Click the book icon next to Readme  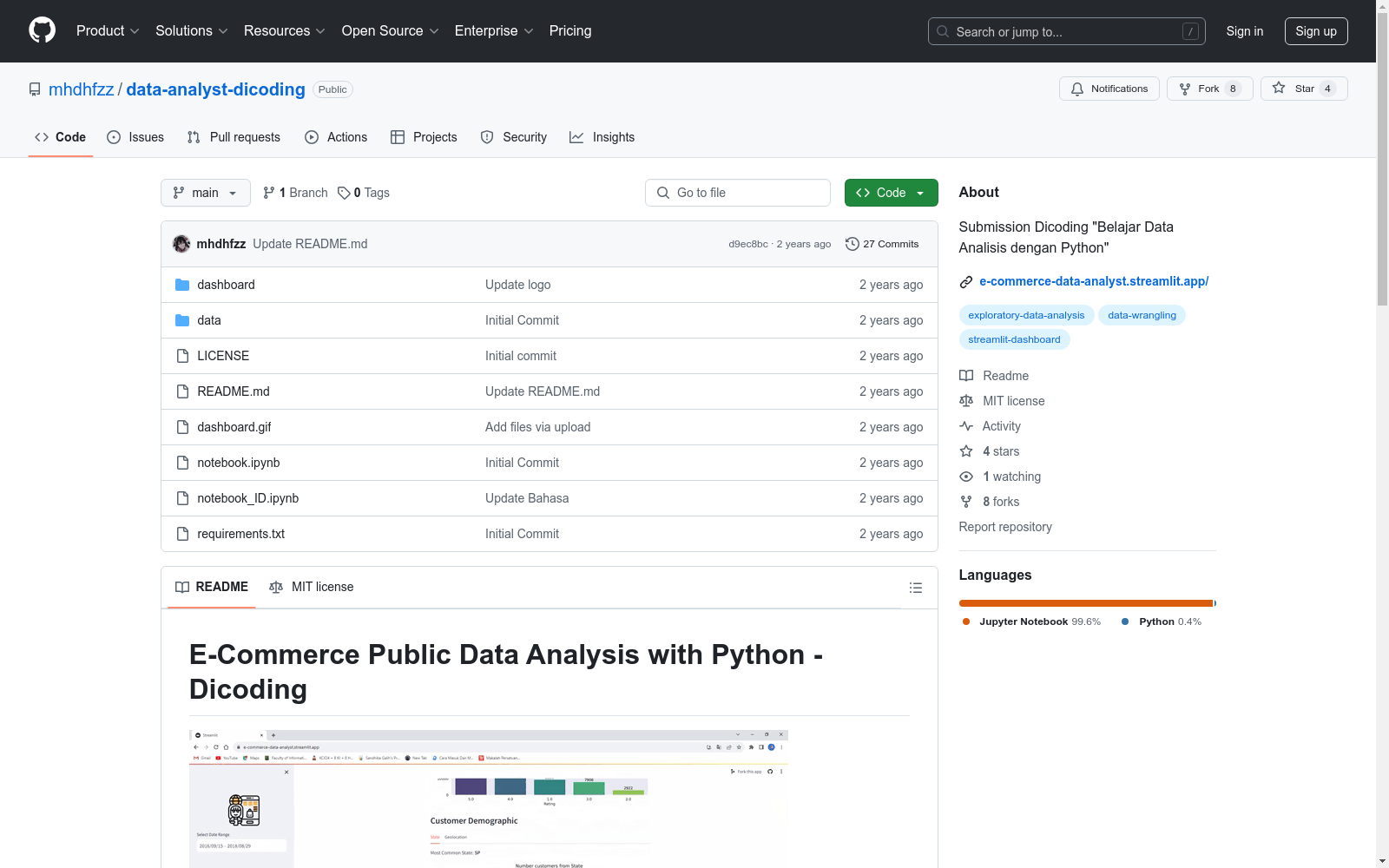tap(966, 376)
